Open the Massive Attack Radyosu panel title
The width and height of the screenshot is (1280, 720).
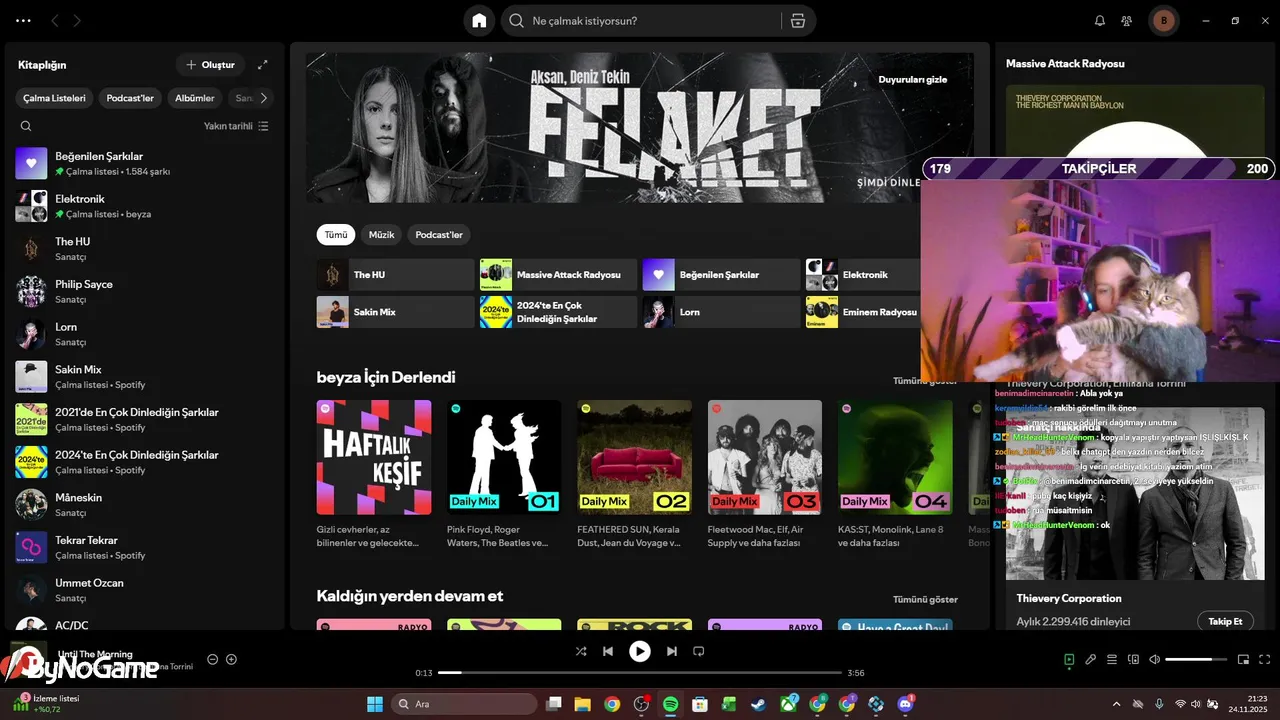pyautogui.click(x=1065, y=63)
